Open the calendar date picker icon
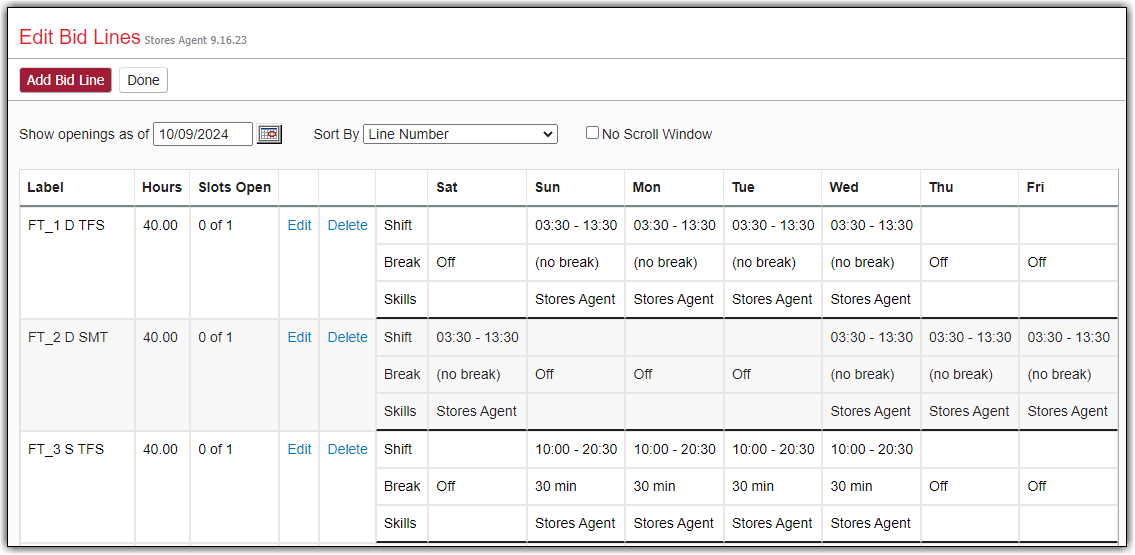 point(269,134)
